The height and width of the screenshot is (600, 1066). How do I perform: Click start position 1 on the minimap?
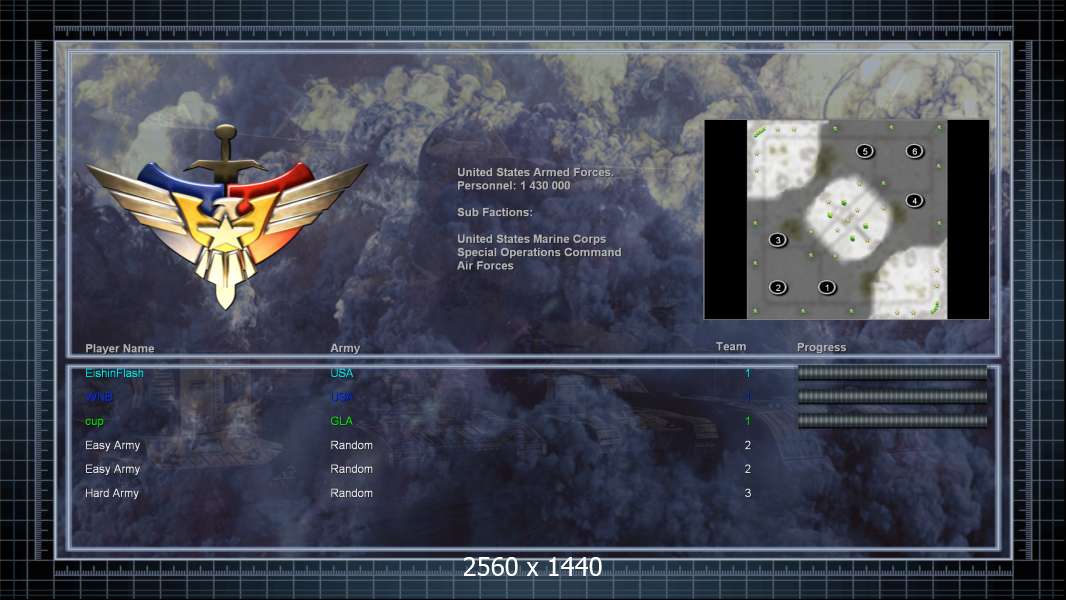click(827, 287)
